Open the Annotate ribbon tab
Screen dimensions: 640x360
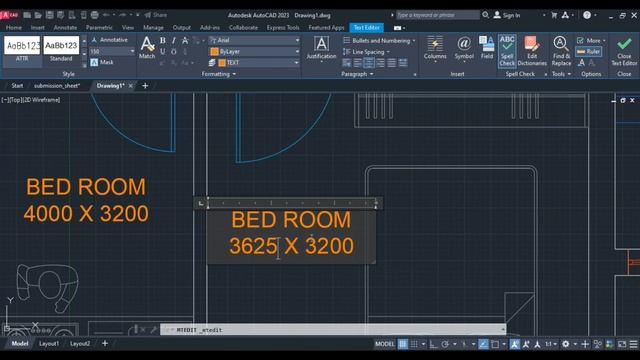pyautogui.click(x=65, y=27)
